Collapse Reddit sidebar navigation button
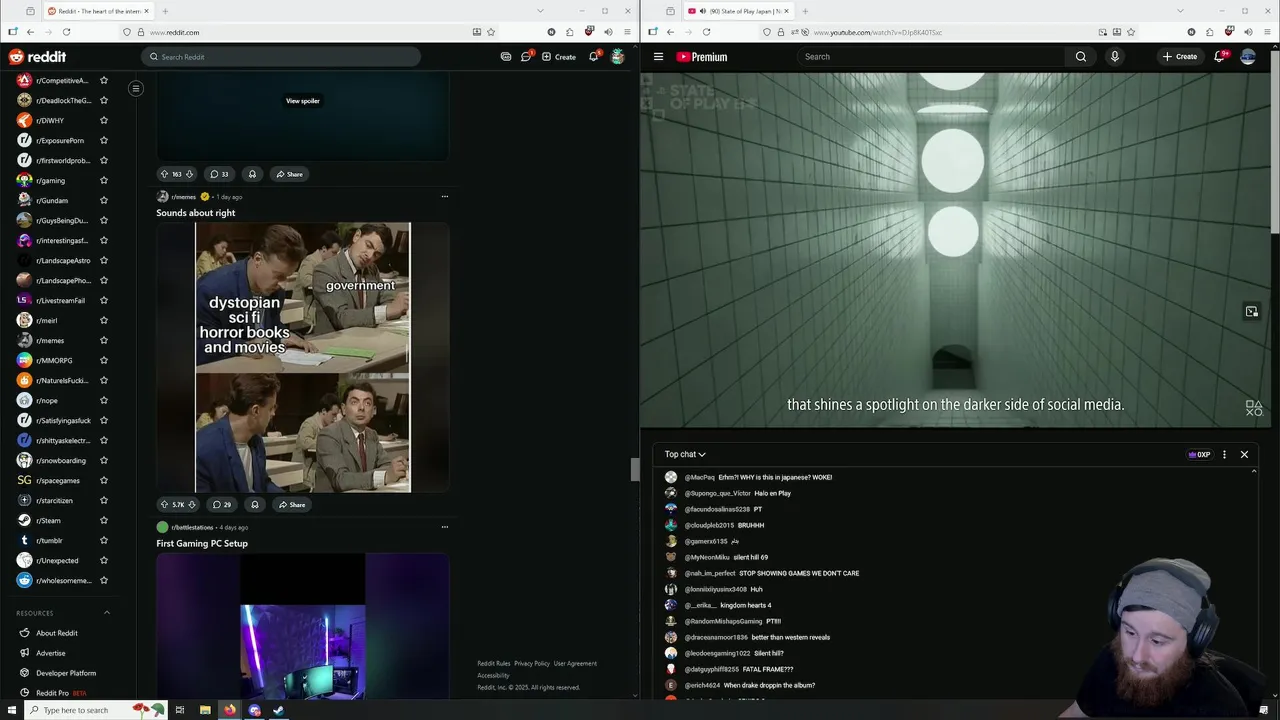Image resolution: width=1280 pixels, height=720 pixels. (136, 89)
